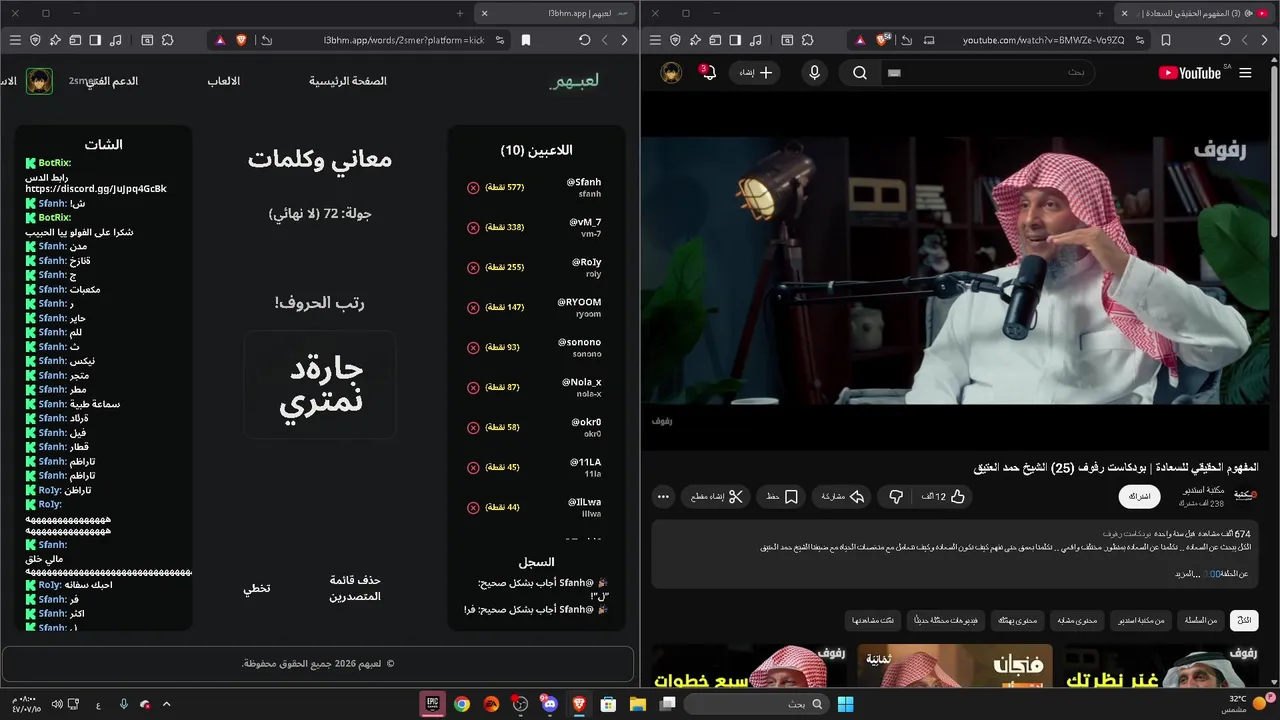The height and width of the screenshot is (720, 1280).
Task: Open الالعاب menu on l3bhm site
Action: (224, 81)
